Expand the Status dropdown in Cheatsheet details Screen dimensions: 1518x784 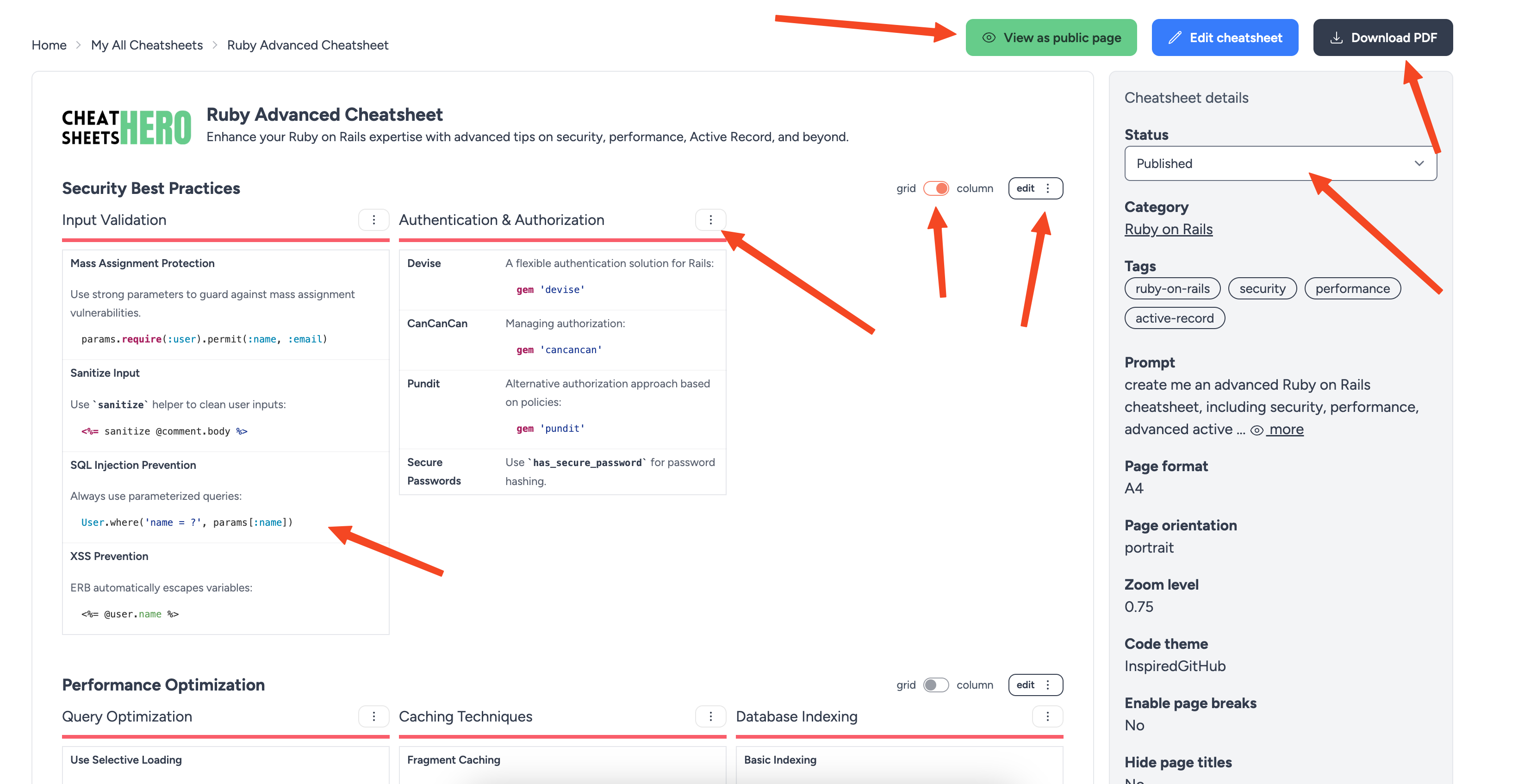(1279, 163)
